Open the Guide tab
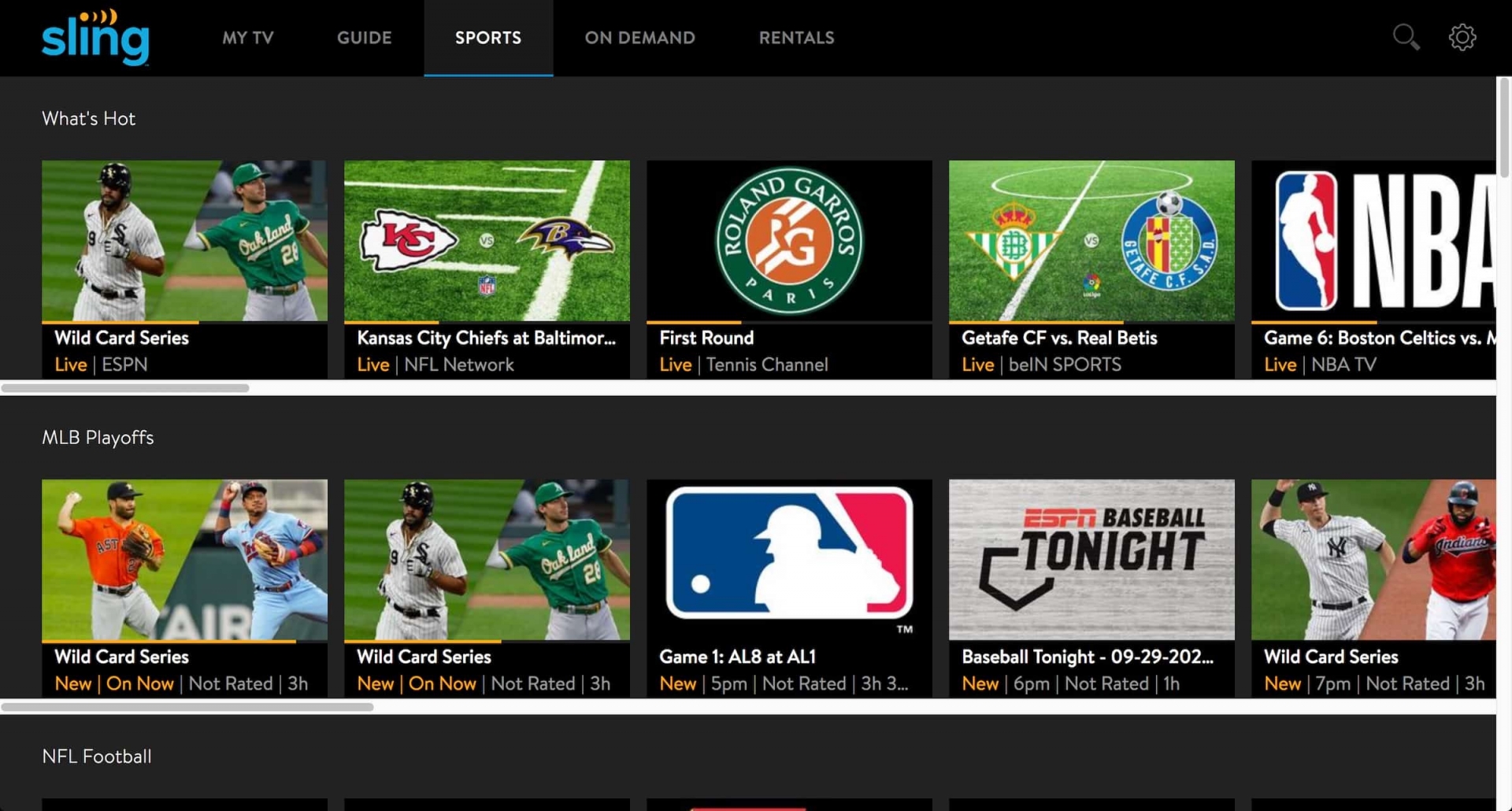The width and height of the screenshot is (1512, 811). click(x=364, y=38)
